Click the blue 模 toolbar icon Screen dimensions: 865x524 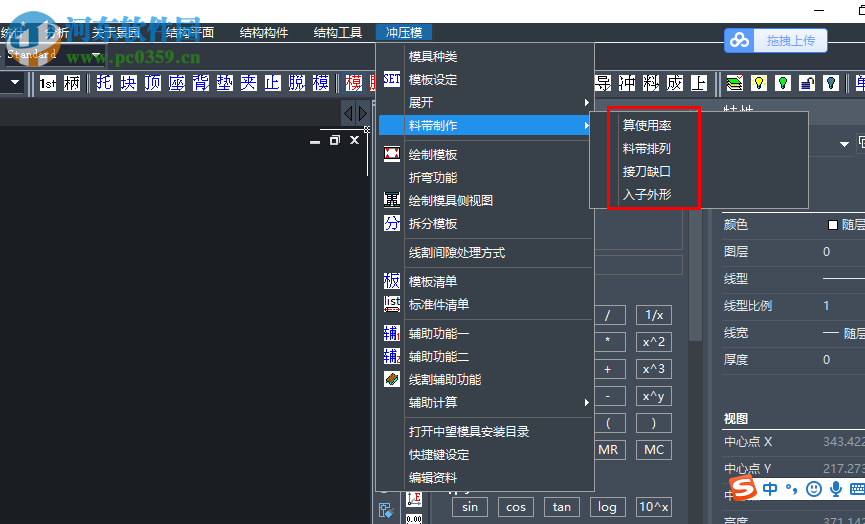click(321, 83)
